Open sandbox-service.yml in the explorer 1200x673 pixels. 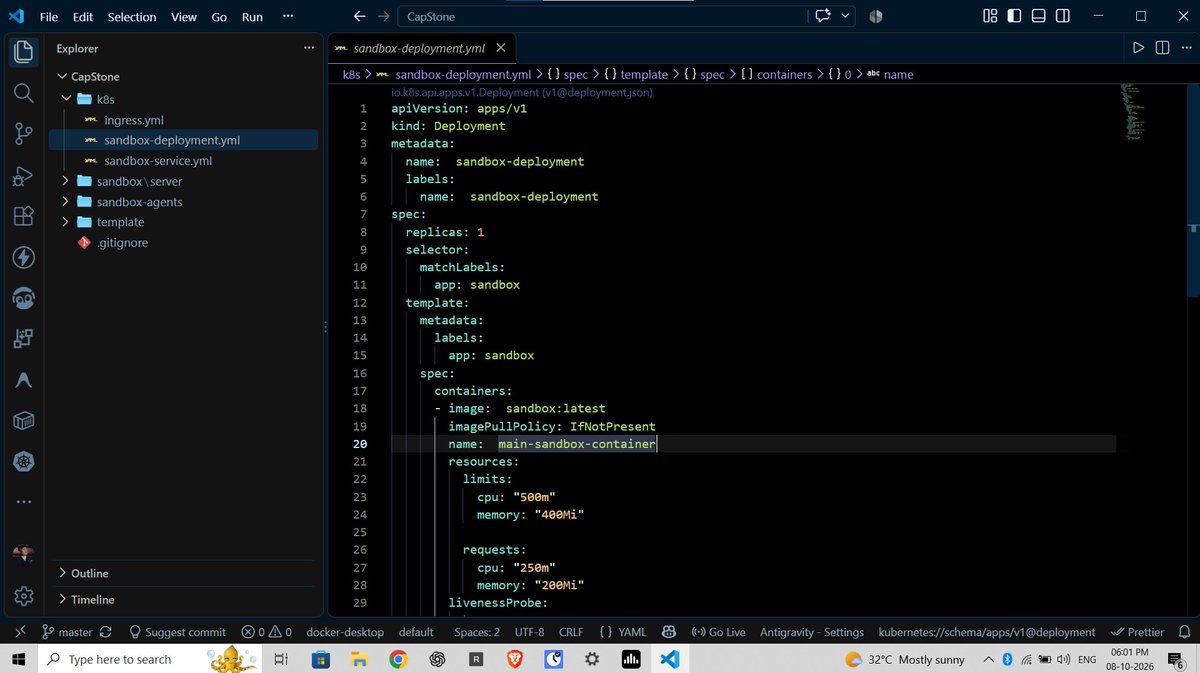[158, 161]
